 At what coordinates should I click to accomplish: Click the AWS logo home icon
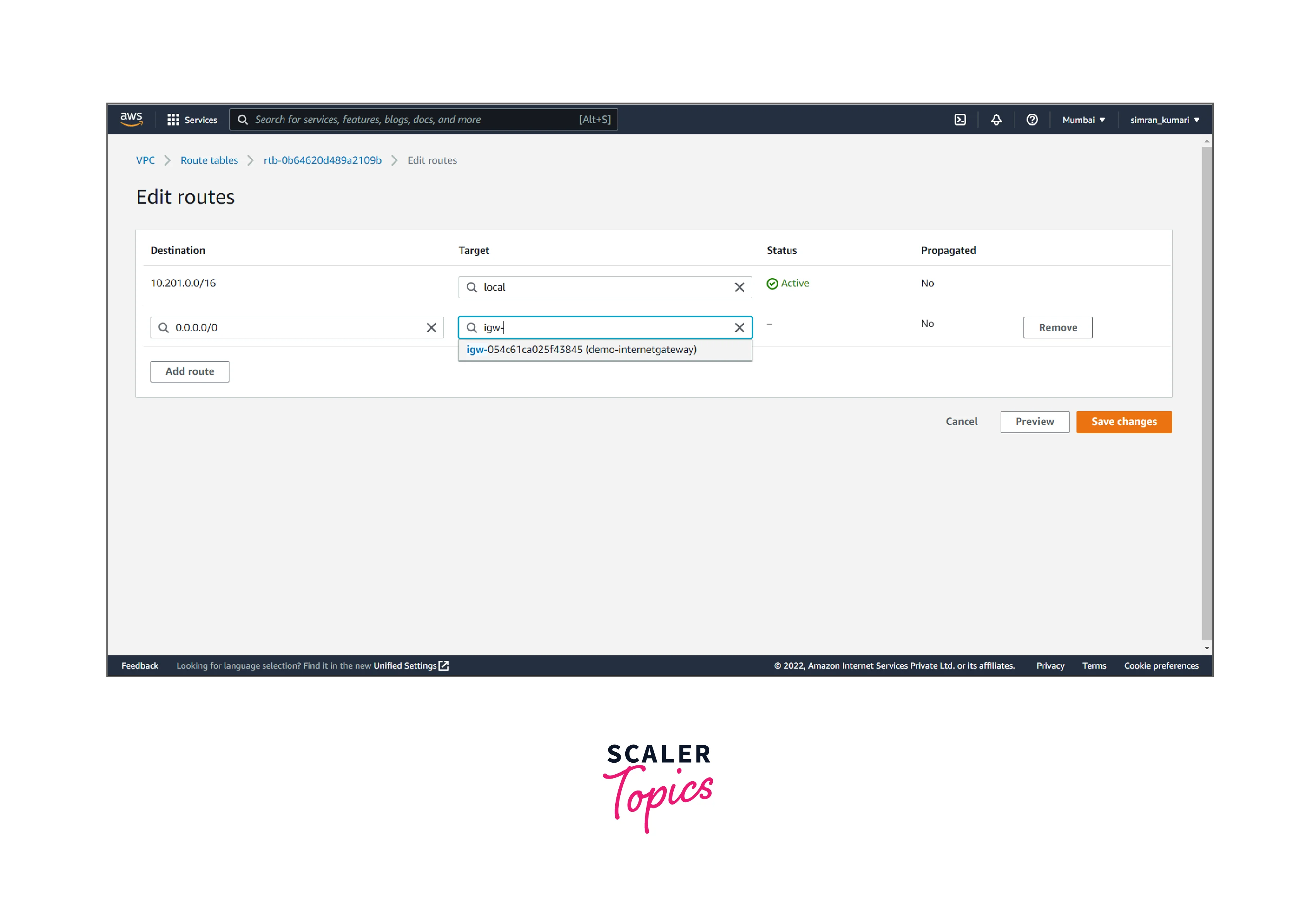[131, 120]
